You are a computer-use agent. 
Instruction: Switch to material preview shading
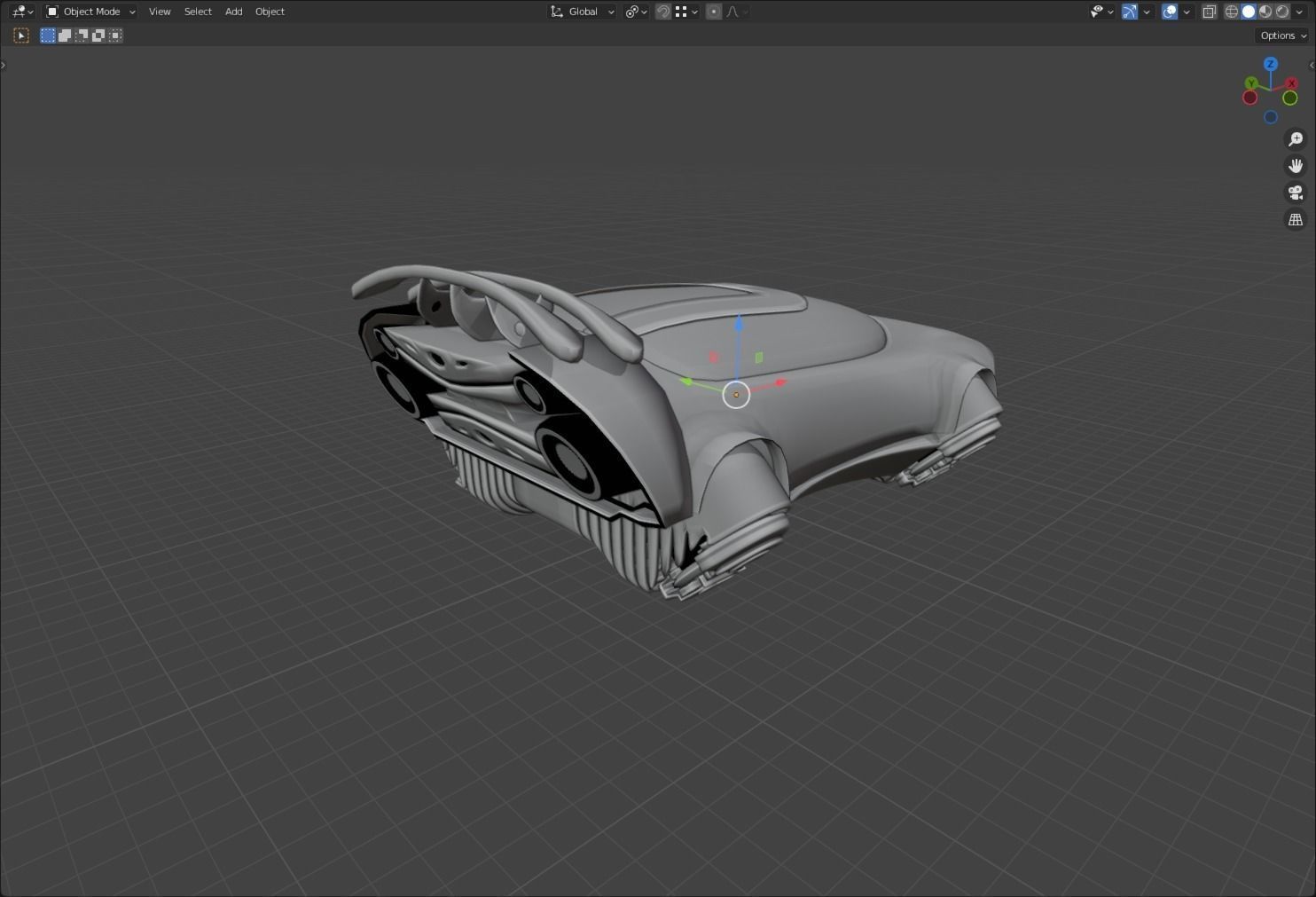click(1265, 12)
